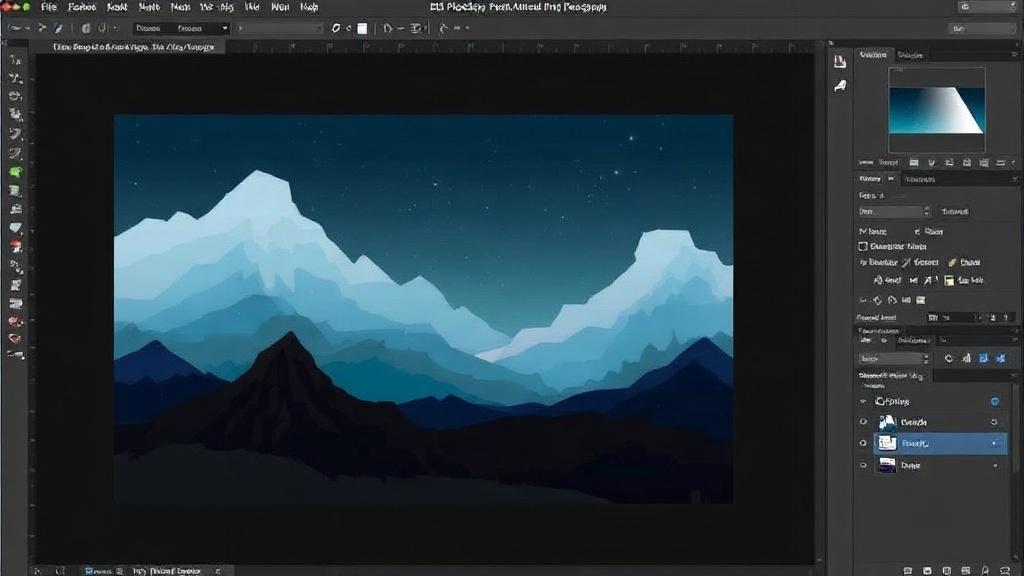Click the gradient preview thumbnail in the top-right panel

point(936,110)
